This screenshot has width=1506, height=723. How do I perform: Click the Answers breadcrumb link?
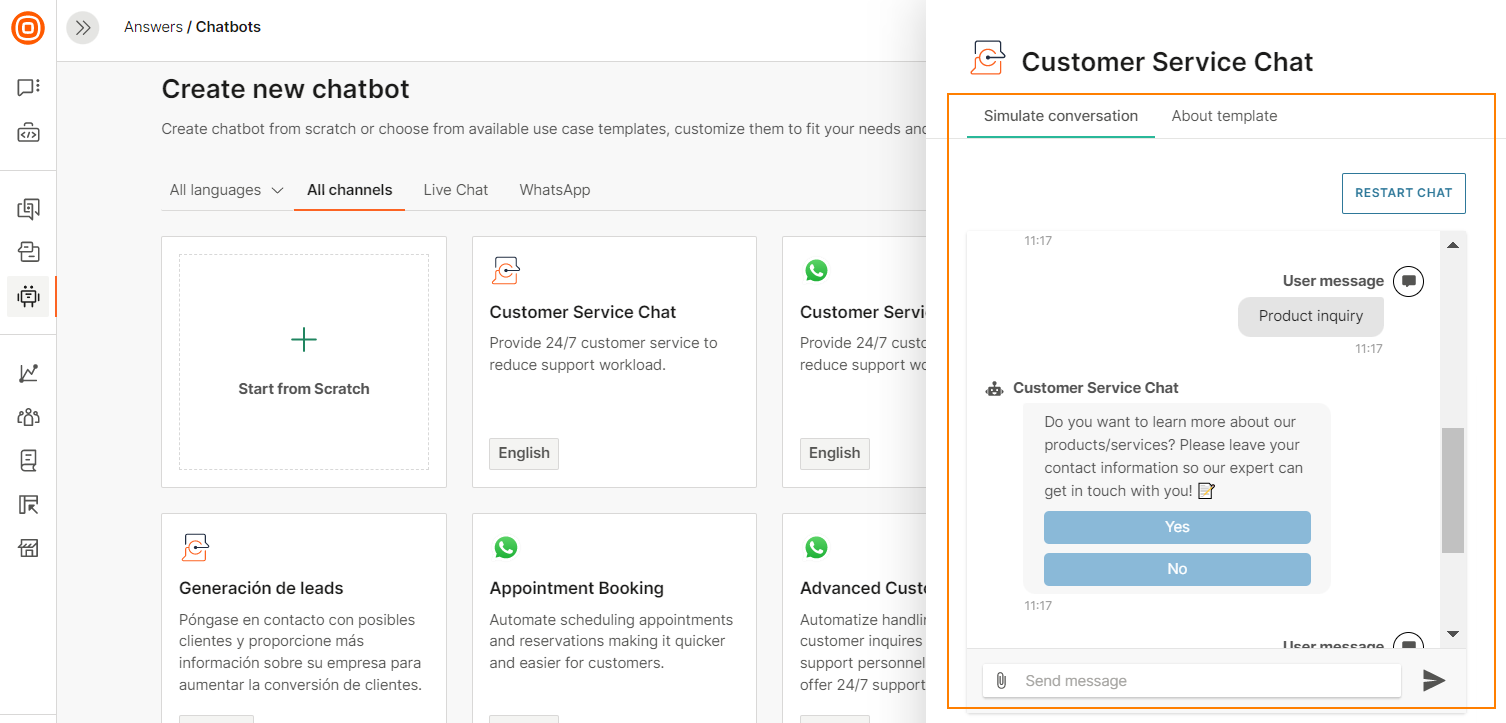tap(153, 27)
